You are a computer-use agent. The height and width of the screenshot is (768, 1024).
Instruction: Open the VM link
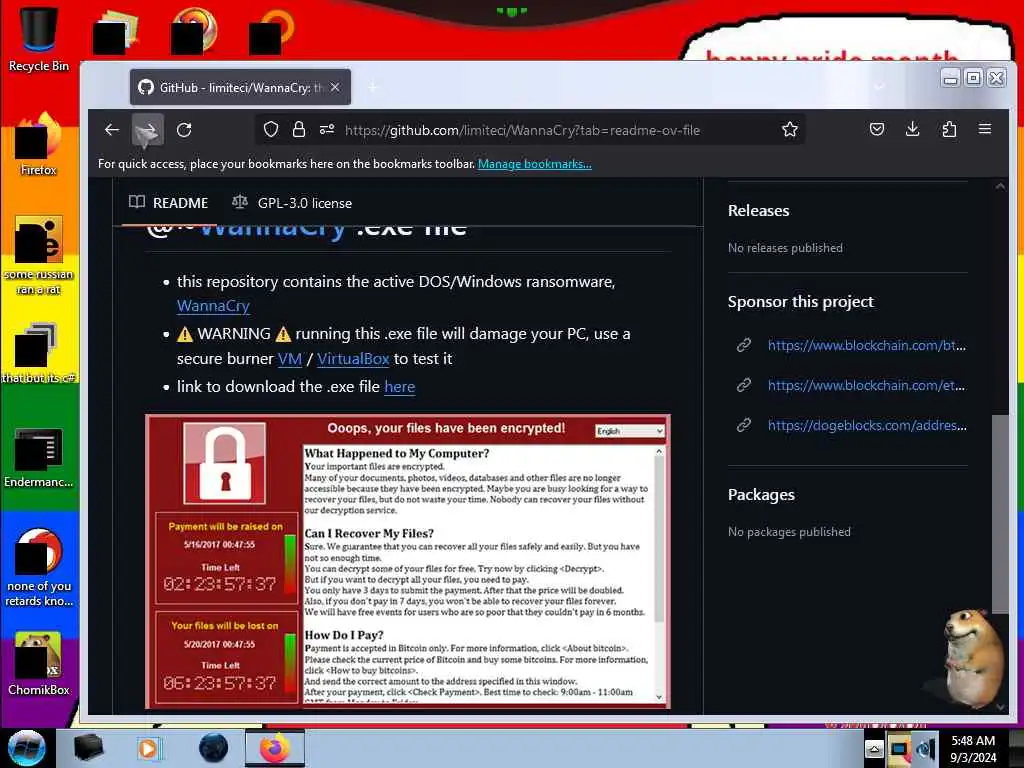pos(289,359)
